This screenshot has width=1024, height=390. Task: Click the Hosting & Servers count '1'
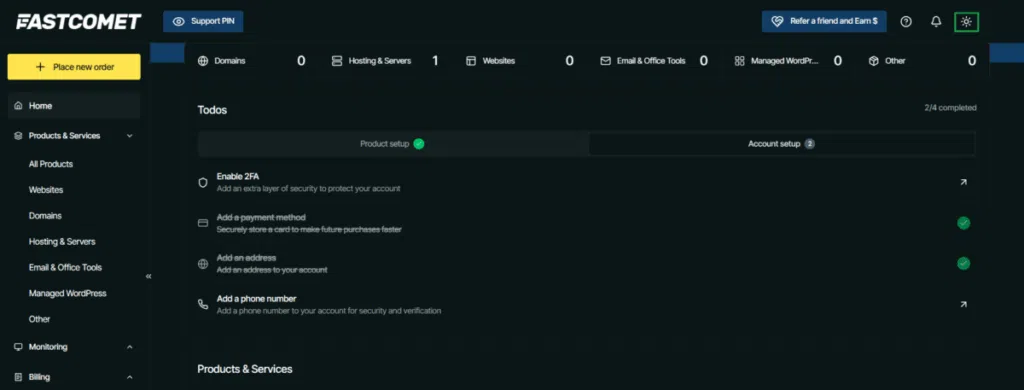[x=435, y=61]
